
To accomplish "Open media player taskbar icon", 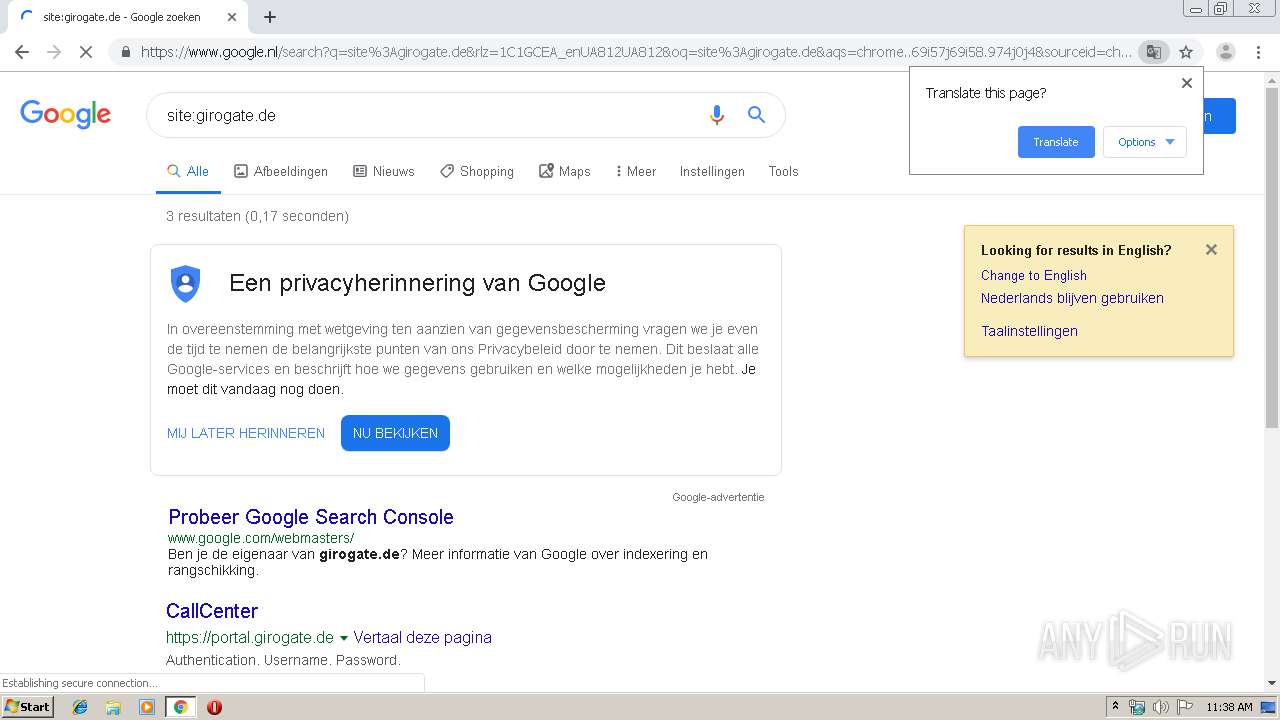I will 147,707.
